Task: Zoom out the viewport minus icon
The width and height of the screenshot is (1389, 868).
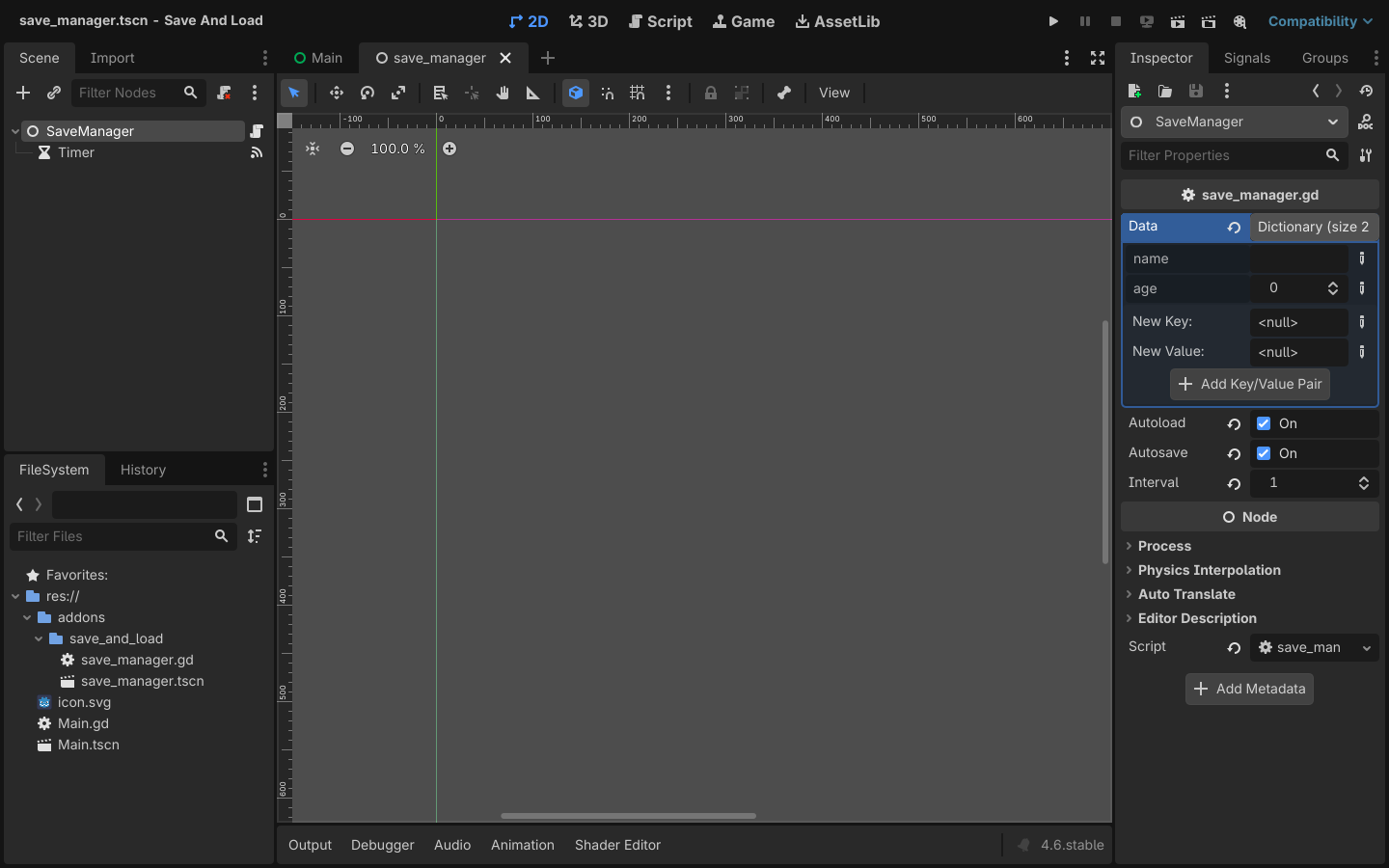Action: pyautogui.click(x=347, y=149)
